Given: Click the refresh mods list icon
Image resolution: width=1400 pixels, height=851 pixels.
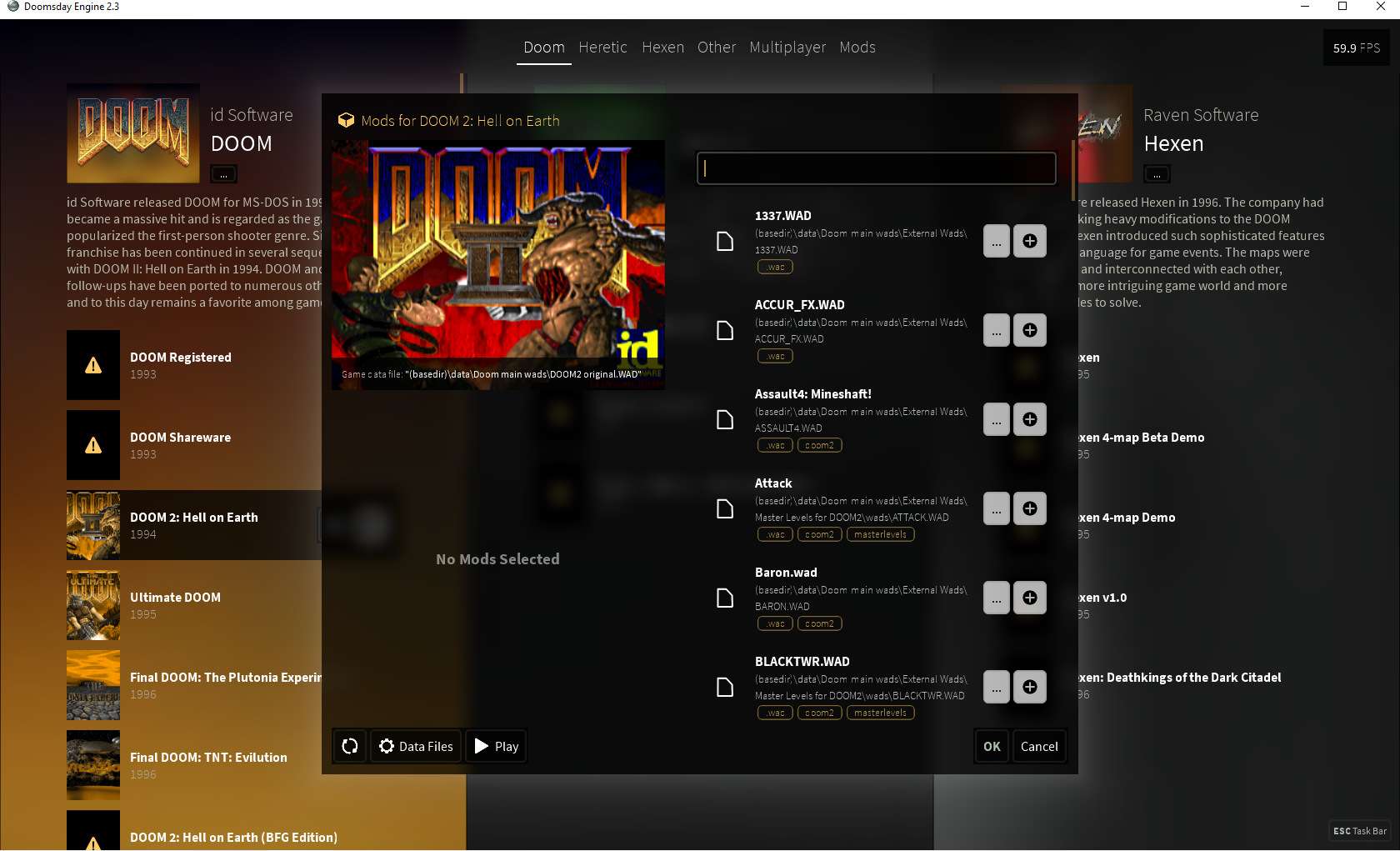Looking at the screenshot, I should (350, 746).
